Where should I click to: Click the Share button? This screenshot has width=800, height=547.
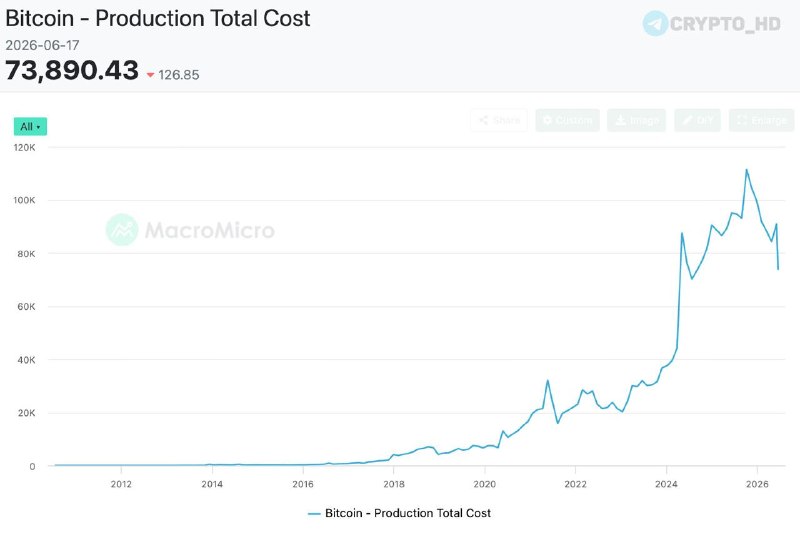tap(499, 120)
